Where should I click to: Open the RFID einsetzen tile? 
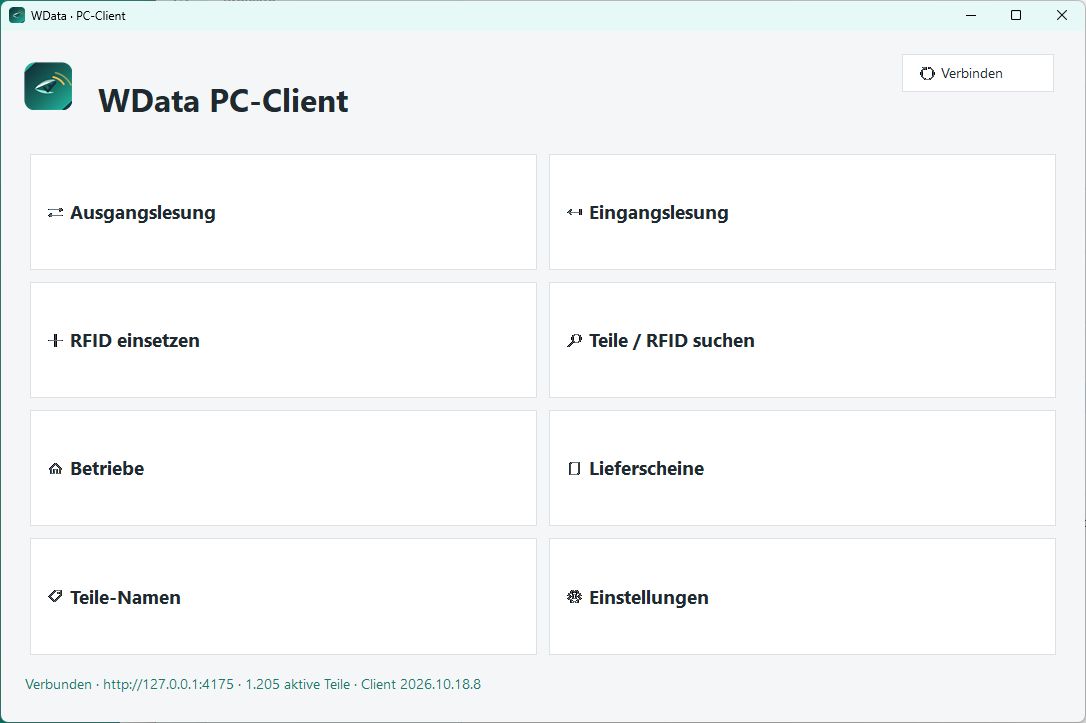[283, 340]
